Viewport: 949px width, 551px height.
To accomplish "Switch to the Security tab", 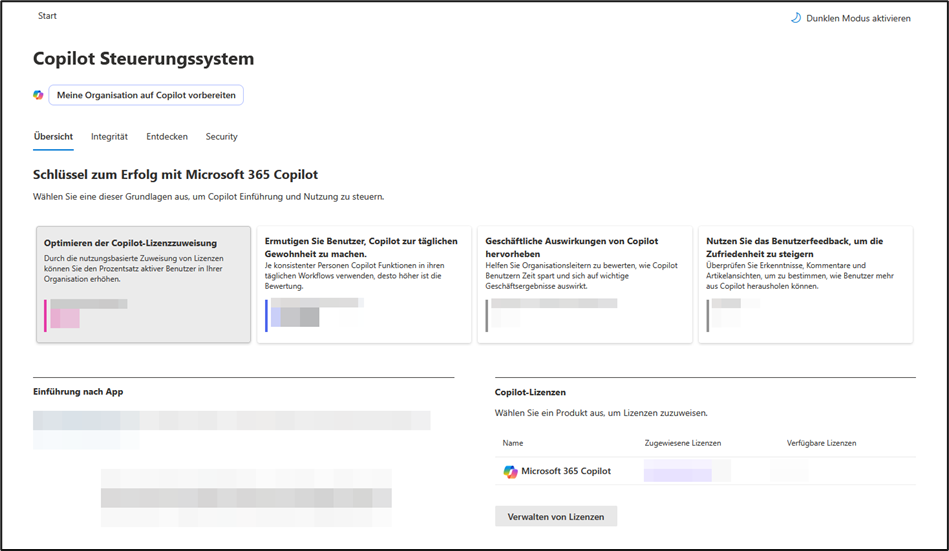I will [222, 137].
